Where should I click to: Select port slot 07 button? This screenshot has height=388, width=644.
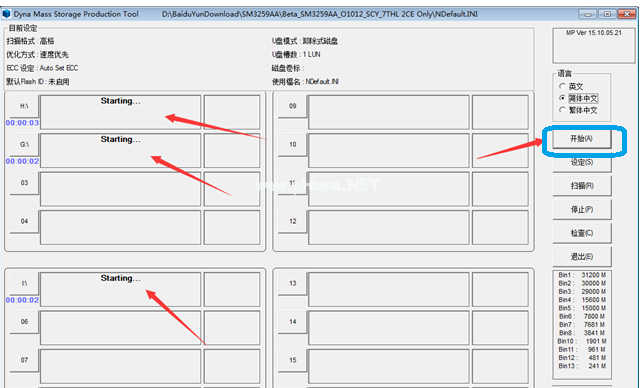tap(24, 360)
